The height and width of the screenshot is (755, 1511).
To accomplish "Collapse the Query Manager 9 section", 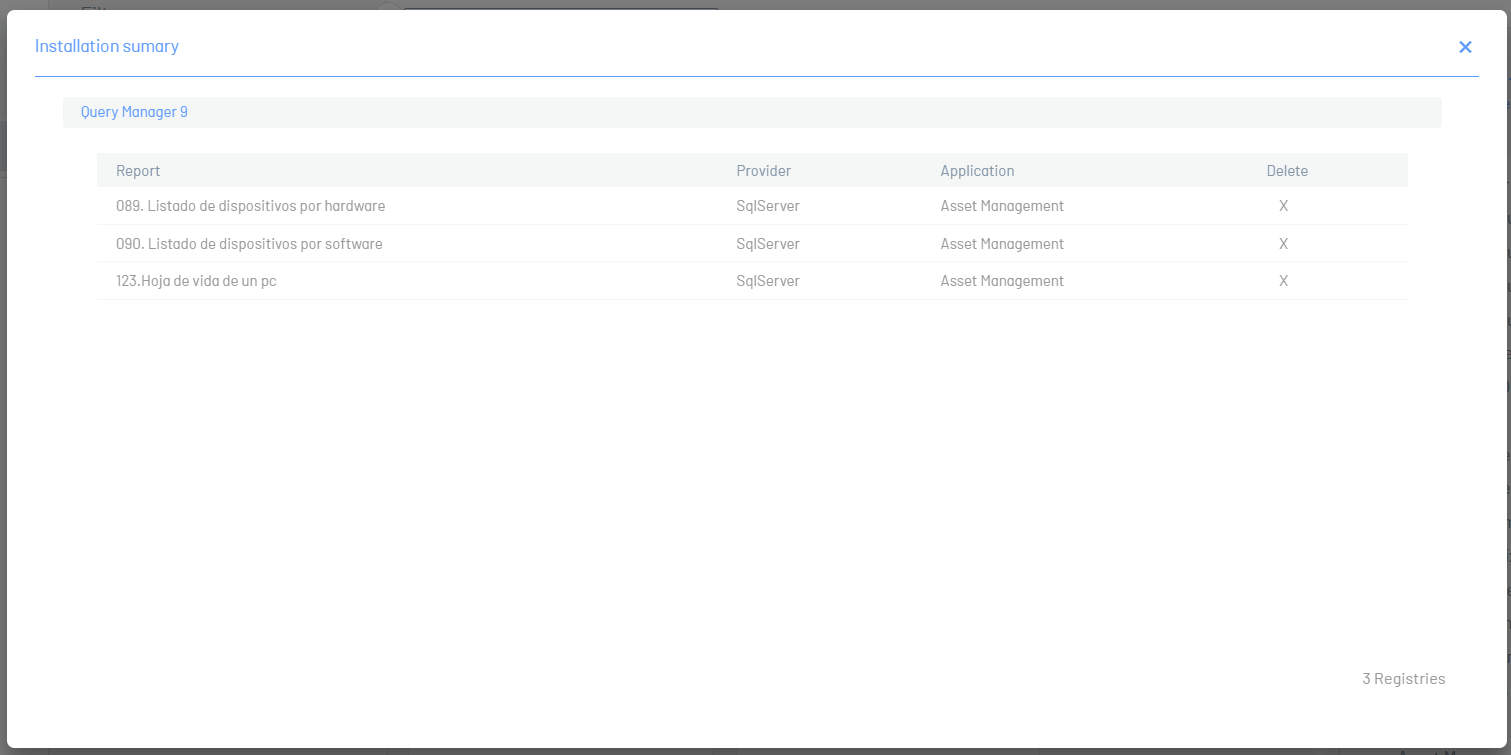I will pyautogui.click(x=134, y=112).
